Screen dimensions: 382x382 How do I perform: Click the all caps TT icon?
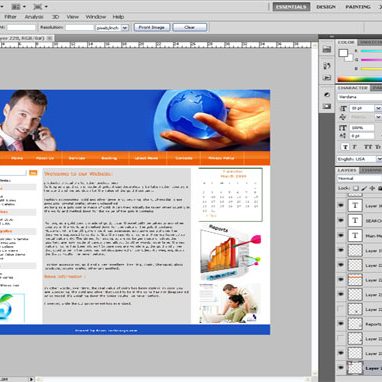point(367,147)
